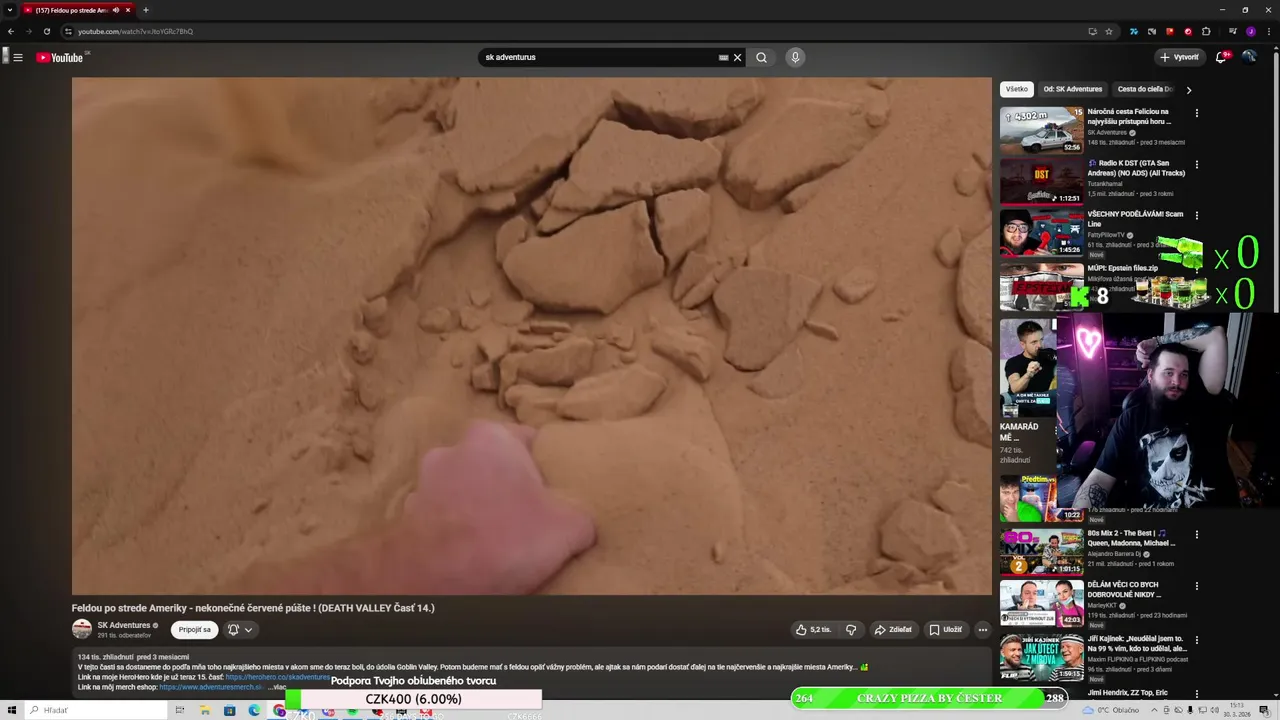The height and width of the screenshot is (720, 1280).
Task: Open the YouTube account avatar menu
Action: pyautogui.click(x=1249, y=57)
